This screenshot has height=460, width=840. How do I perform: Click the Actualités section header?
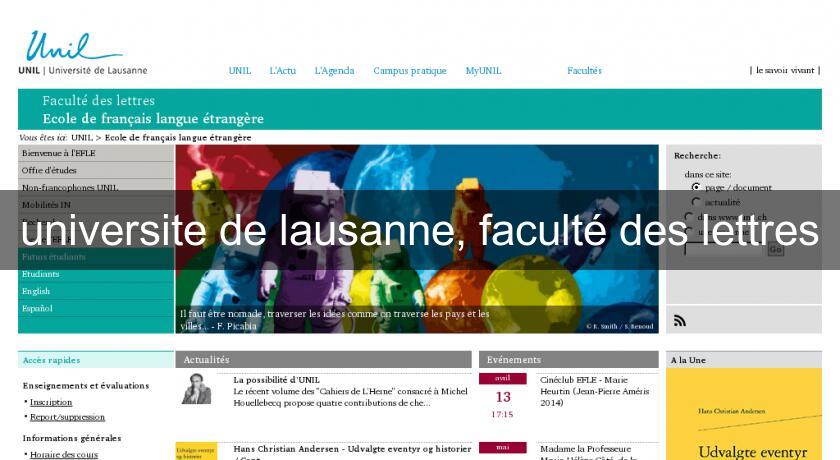point(324,360)
